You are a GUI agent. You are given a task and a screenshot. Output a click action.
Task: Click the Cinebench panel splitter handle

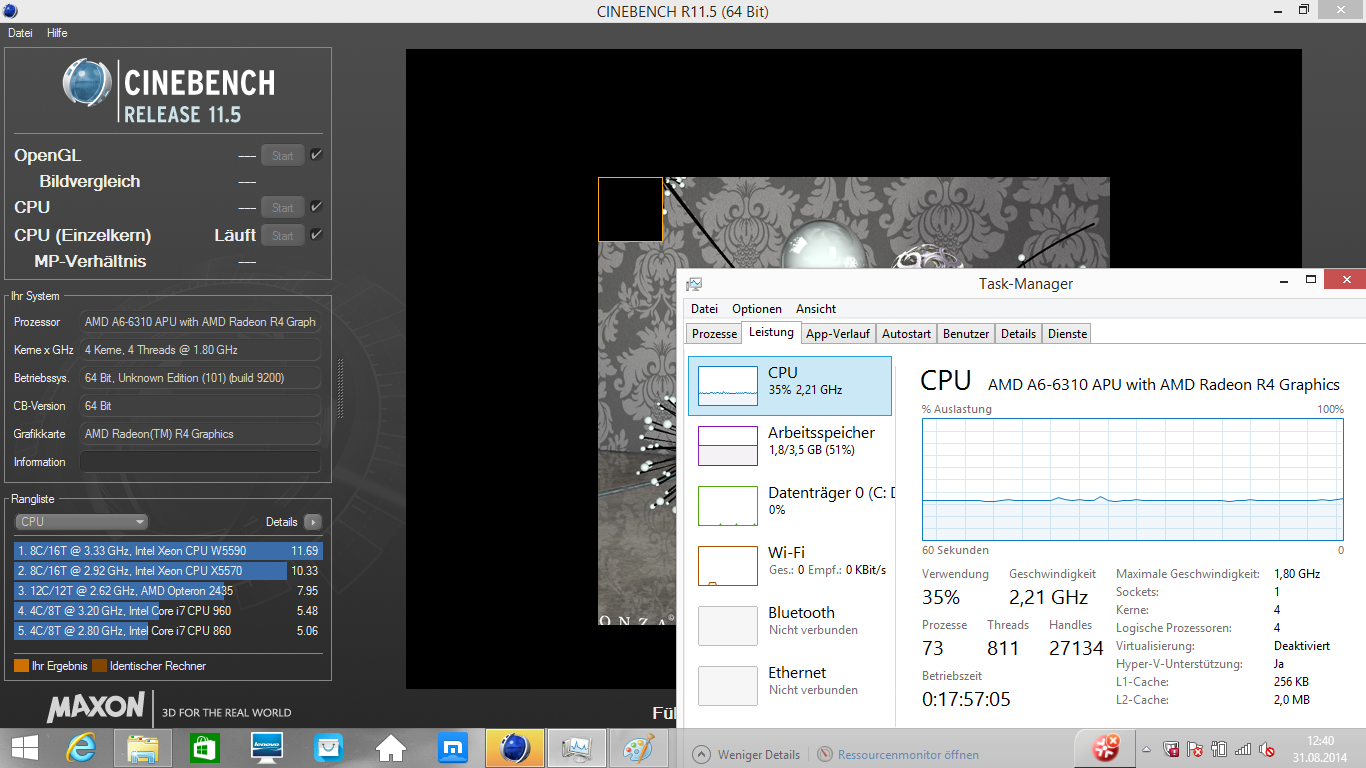coord(340,389)
